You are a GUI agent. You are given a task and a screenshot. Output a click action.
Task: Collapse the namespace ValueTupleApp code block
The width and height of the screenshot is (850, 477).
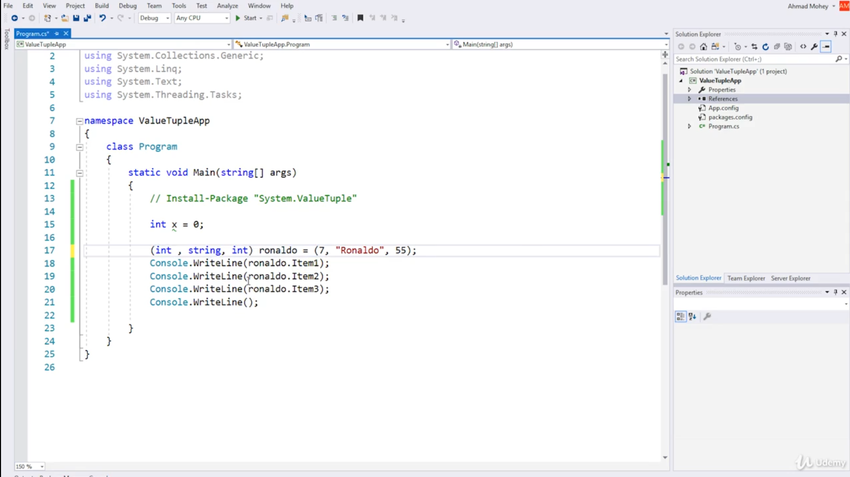[x=80, y=121]
